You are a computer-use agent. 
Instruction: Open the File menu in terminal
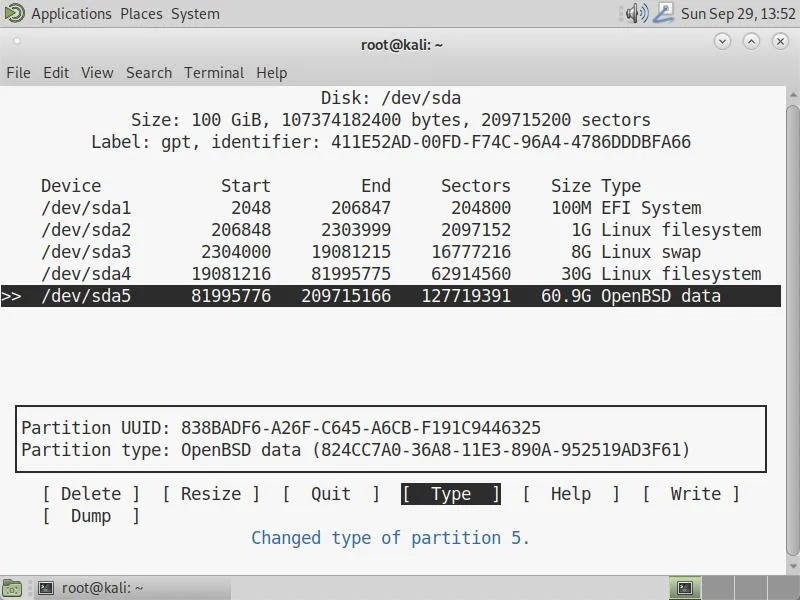tap(18, 73)
